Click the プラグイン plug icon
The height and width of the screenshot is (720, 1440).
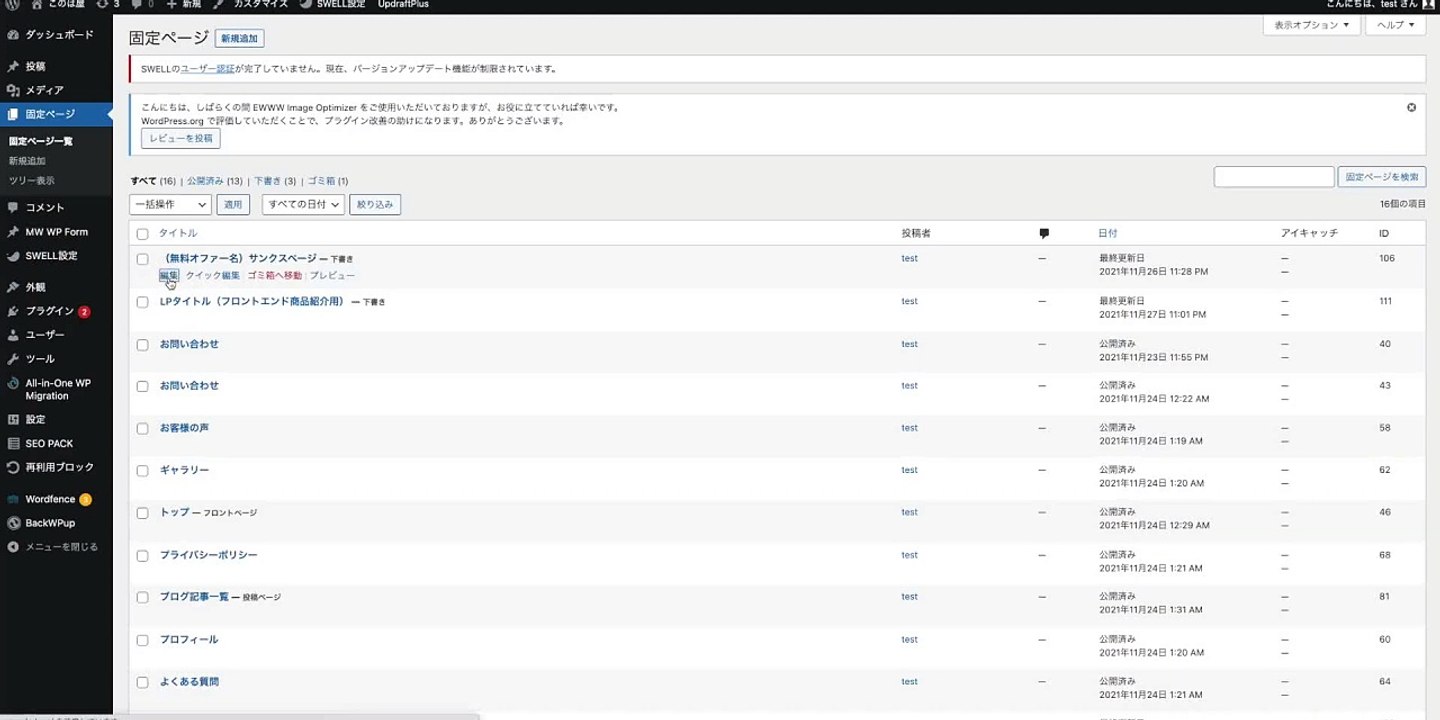coord(13,311)
